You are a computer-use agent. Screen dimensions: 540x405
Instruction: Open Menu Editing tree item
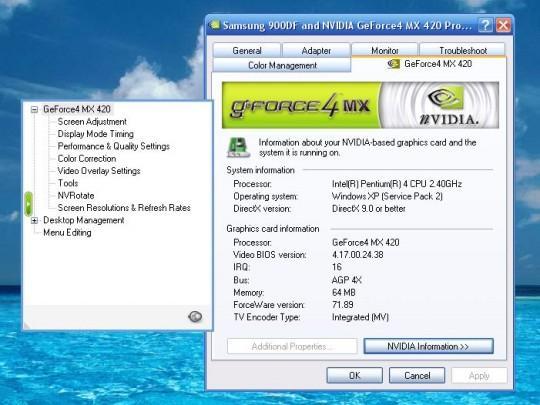point(67,233)
